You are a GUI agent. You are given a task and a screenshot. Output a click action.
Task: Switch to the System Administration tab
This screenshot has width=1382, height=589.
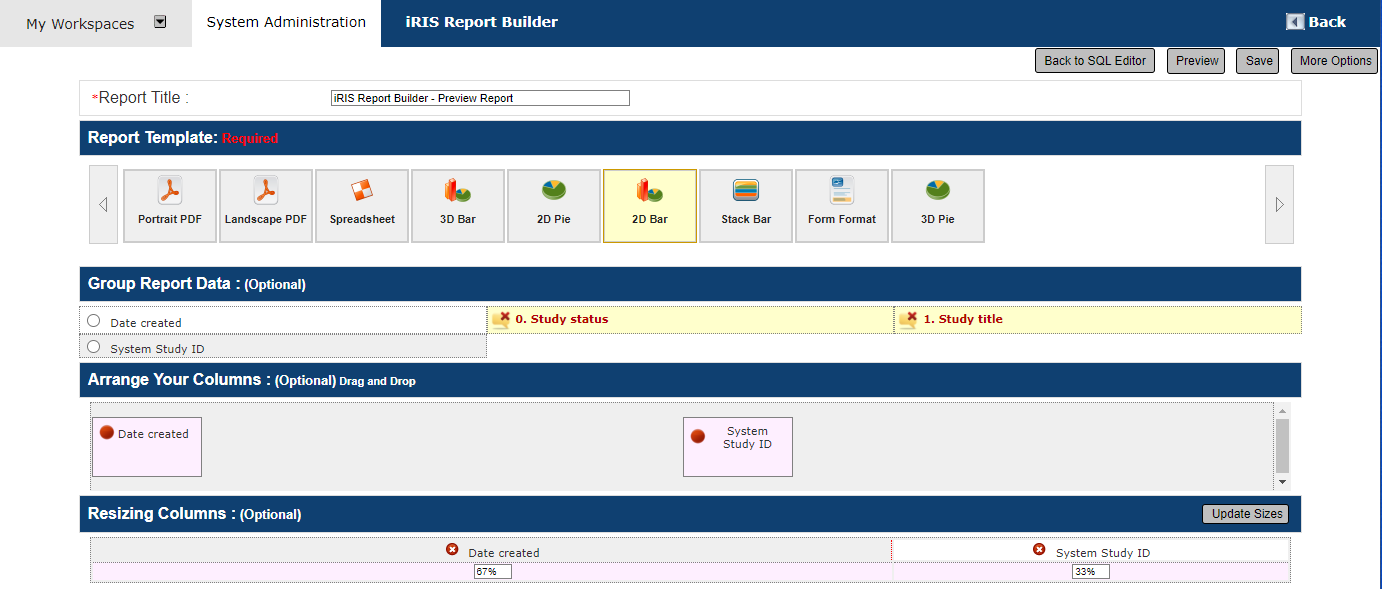click(286, 22)
